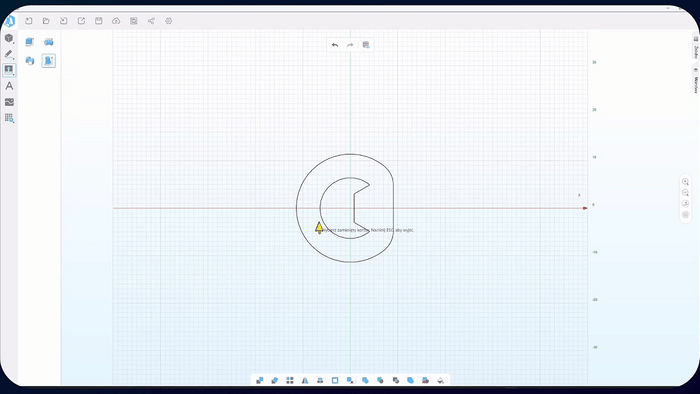Click the second bottom toolbar icon (tilted shape)

(x=275, y=380)
